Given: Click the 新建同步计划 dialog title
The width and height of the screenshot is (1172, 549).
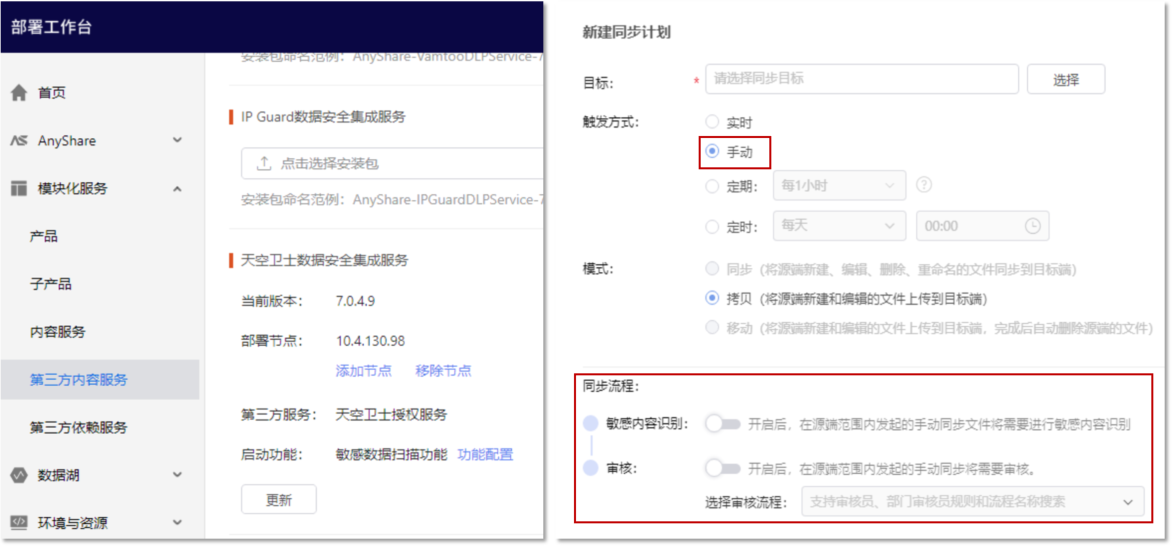Looking at the screenshot, I should pyautogui.click(x=625, y=33).
